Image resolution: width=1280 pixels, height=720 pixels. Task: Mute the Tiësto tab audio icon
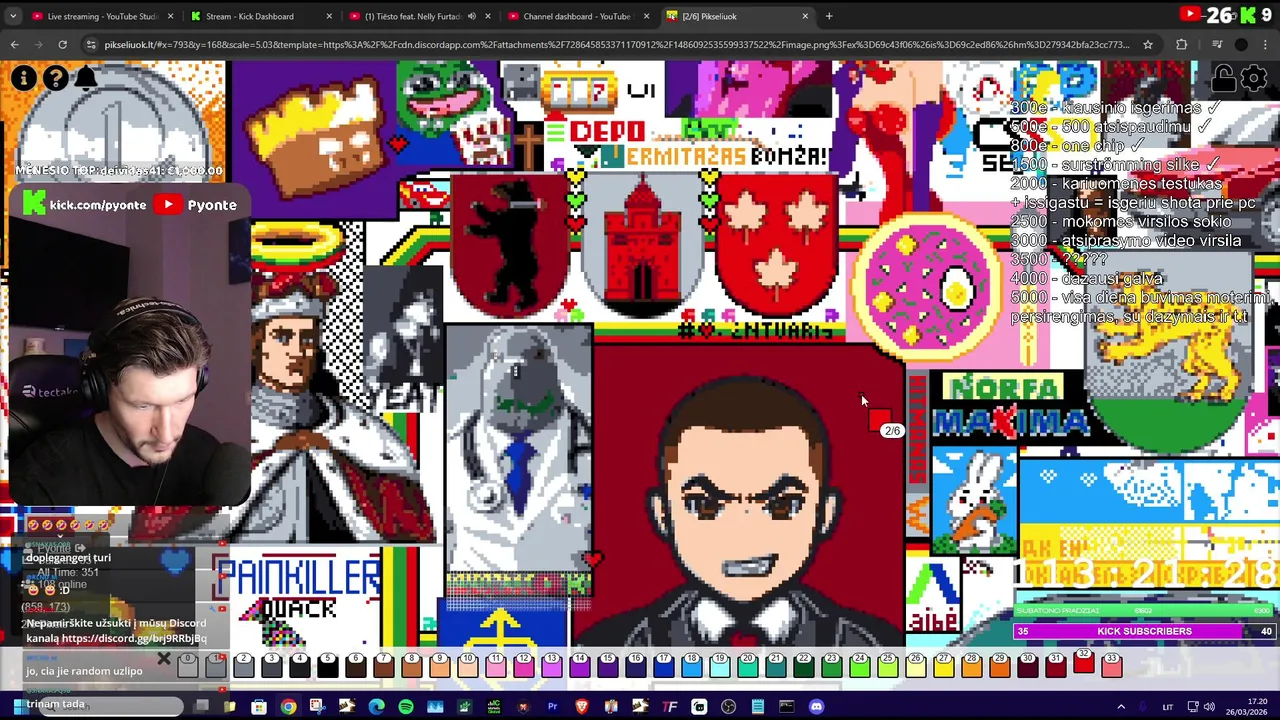point(471,16)
